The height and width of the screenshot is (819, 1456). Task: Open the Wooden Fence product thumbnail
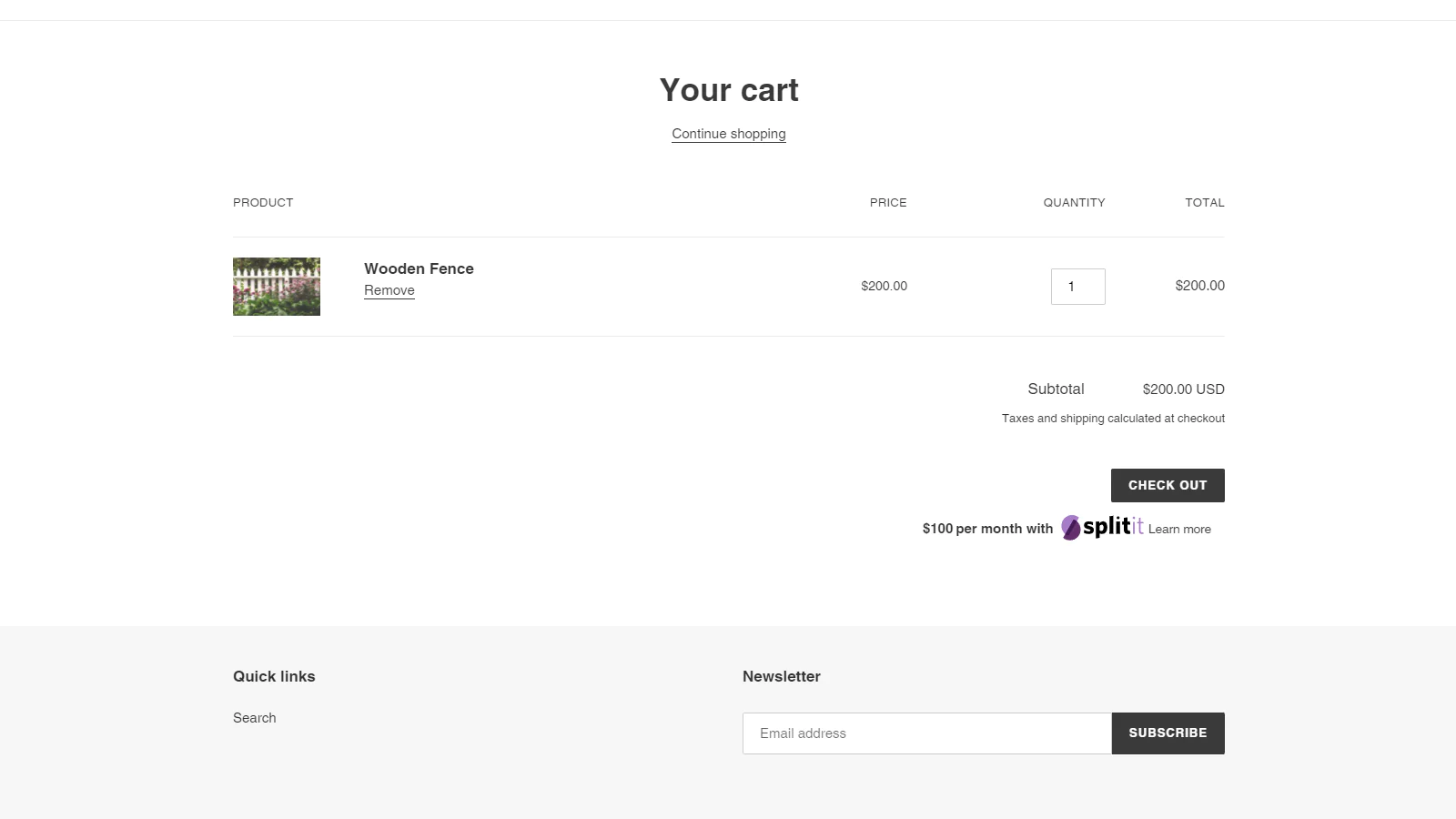[x=277, y=287]
